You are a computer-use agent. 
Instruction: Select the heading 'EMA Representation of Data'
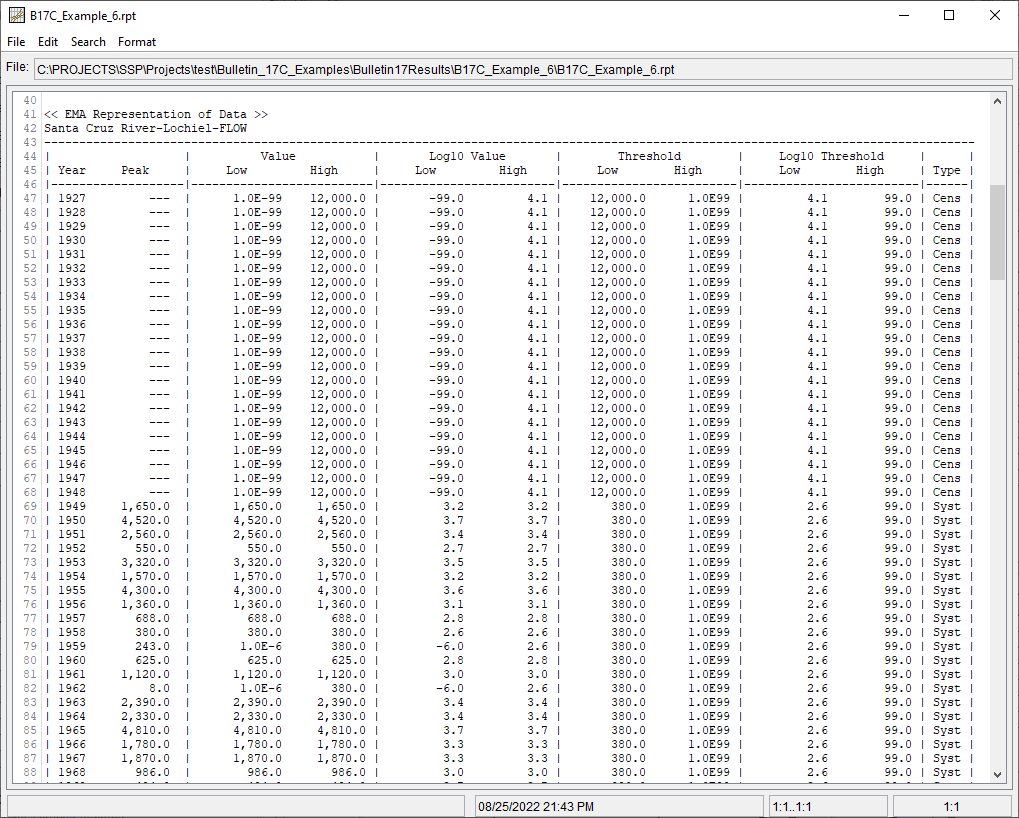pyautogui.click(x=155, y=114)
